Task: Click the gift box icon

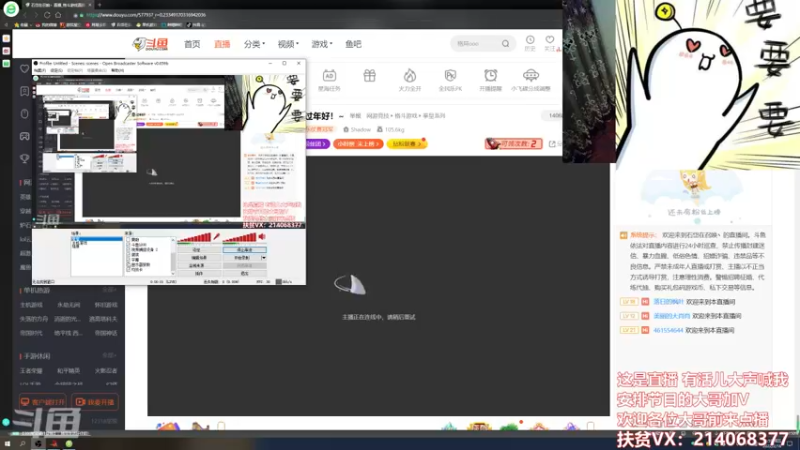Action: [x=369, y=76]
